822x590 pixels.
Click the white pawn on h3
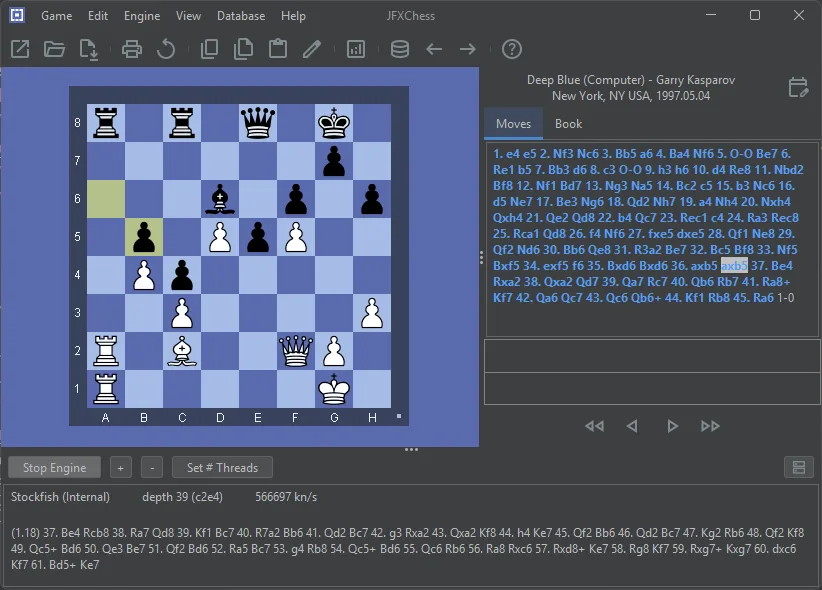pos(372,313)
